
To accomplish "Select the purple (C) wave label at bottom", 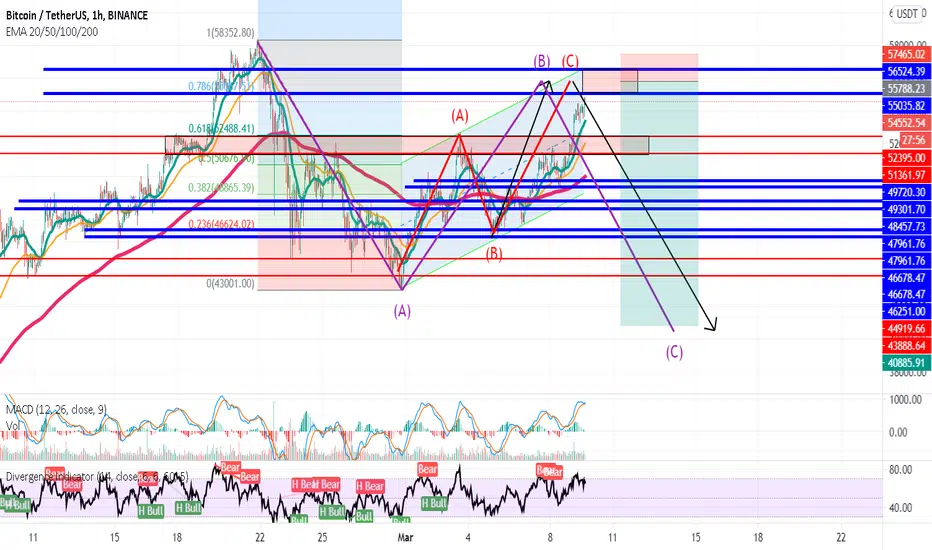I will point(674,352).
